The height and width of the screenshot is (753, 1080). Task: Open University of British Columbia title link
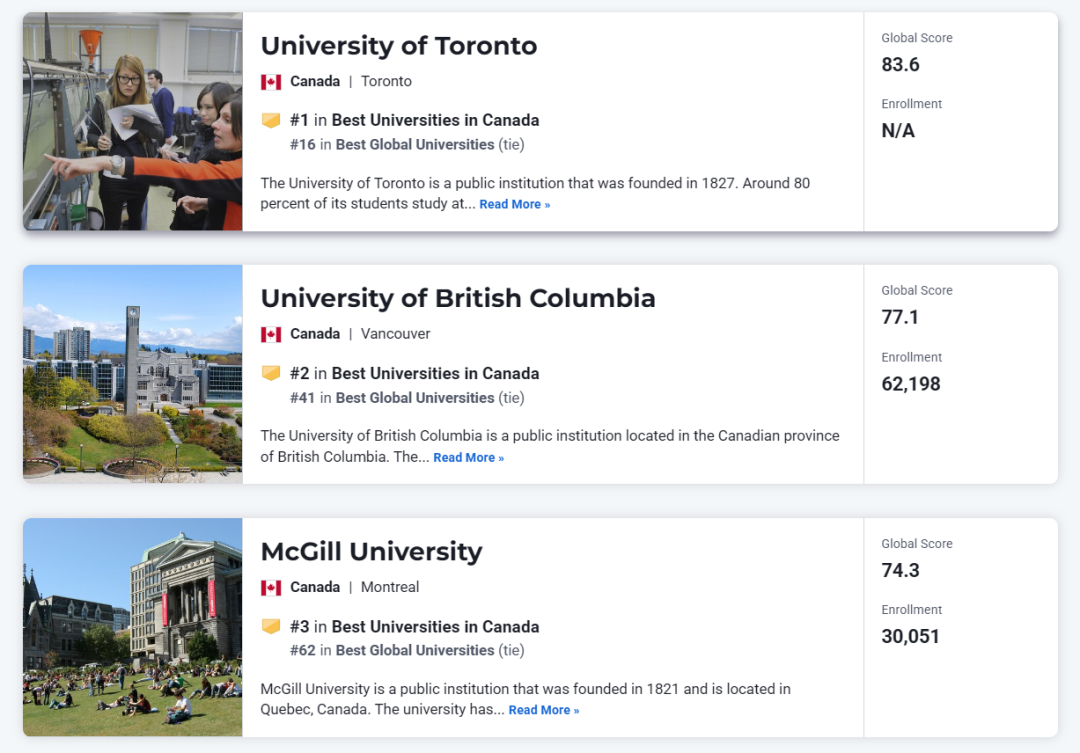(x=457, y=298)
